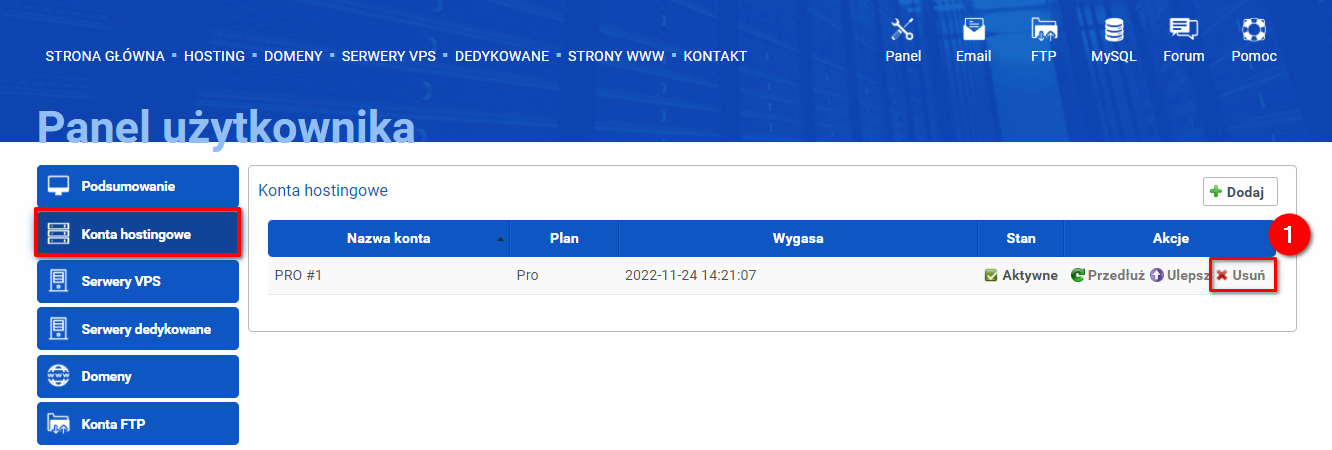Screen dimensions: 1332x450
Task: Click the Usuń link for PRO #1
Action: pos(1242,275)
